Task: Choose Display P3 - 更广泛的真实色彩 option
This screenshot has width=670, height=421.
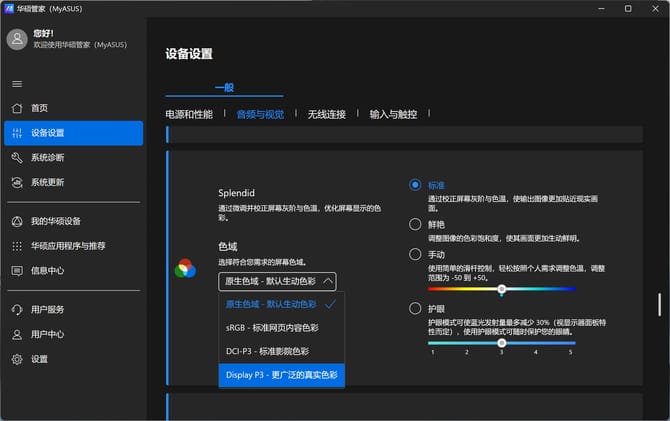Action: pyautogui.click(x=280, y=376)
